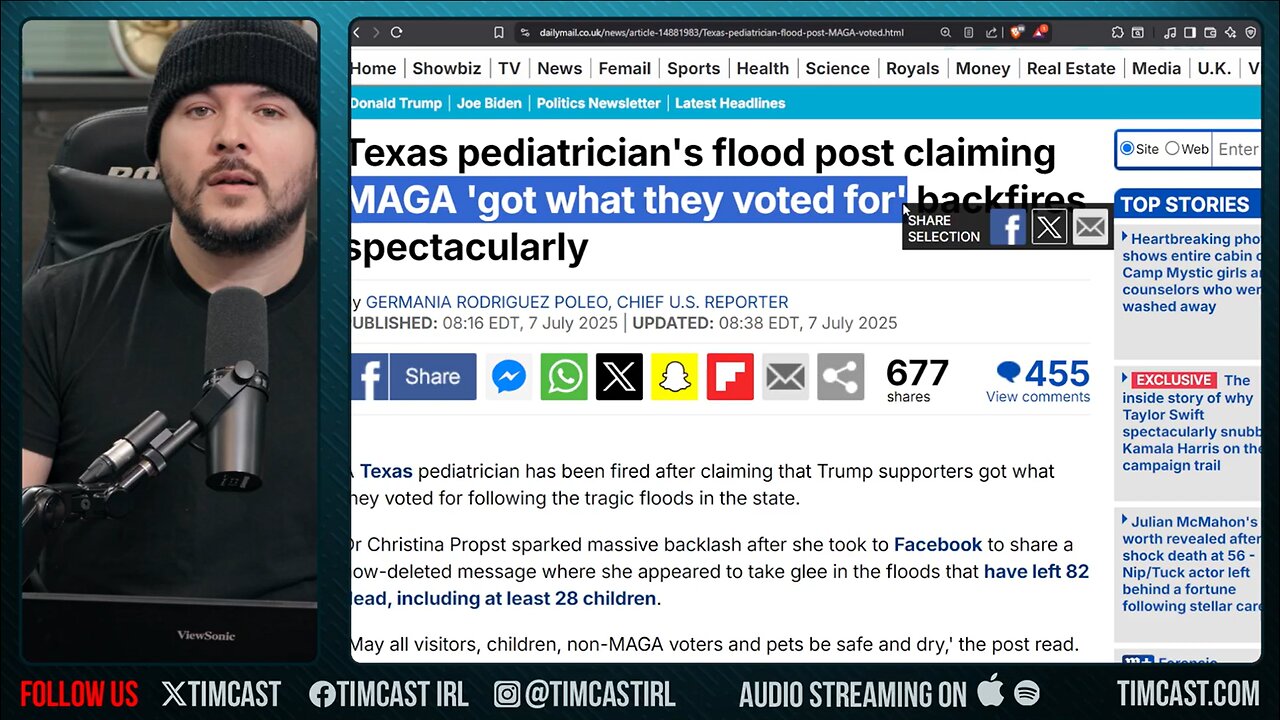Open the Money section
Screen dimensions: 1280x720
click(x=983, y=68)
